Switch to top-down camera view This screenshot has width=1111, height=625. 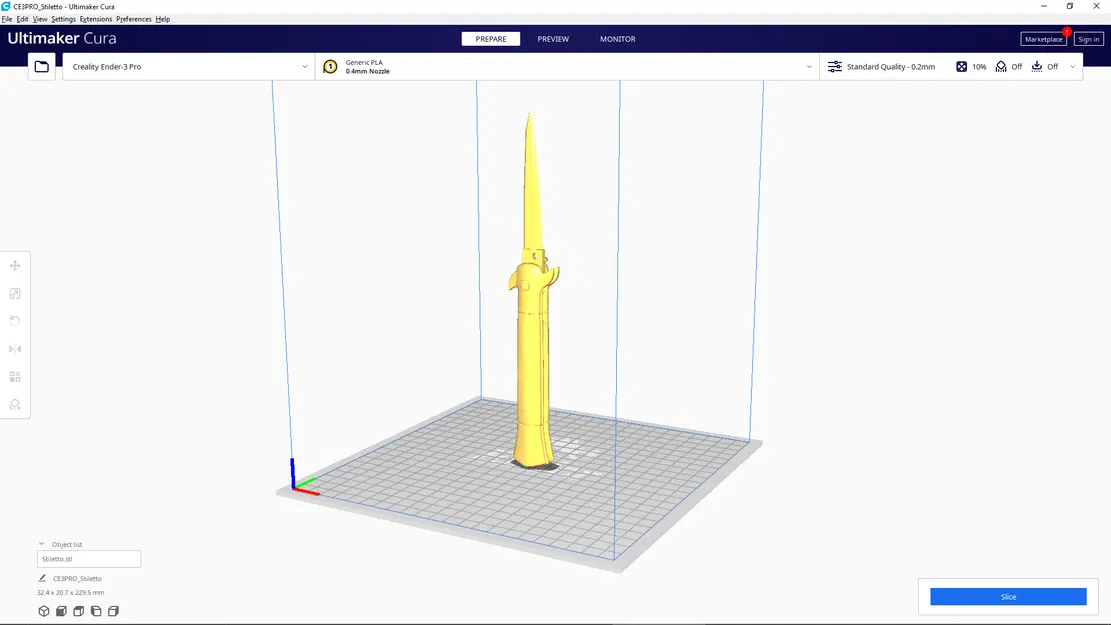(78, 611)
